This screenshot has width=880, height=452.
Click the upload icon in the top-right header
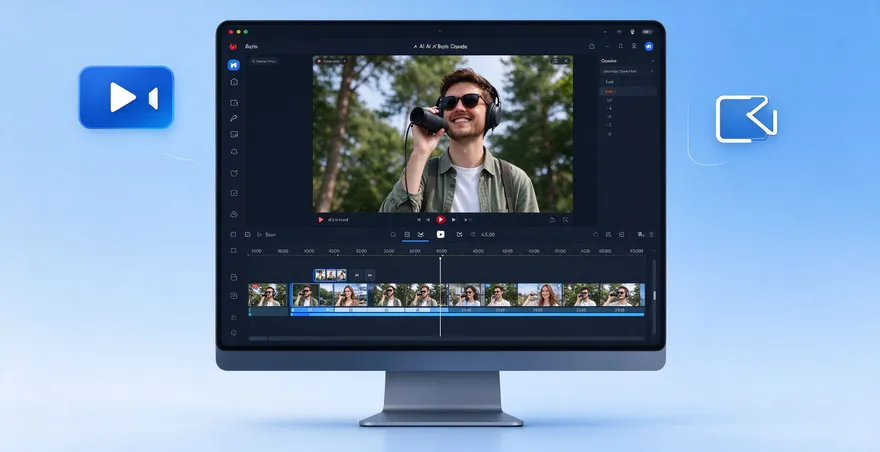(620, 47)
